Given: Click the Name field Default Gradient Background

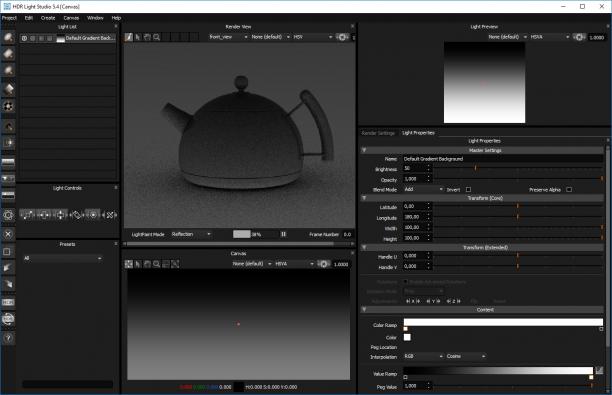Looking at the screenshot, I should pos(503,159).
